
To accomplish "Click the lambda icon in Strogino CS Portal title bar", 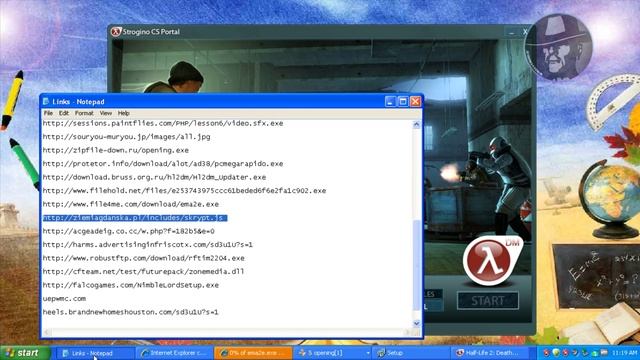I will click(116, 31).
